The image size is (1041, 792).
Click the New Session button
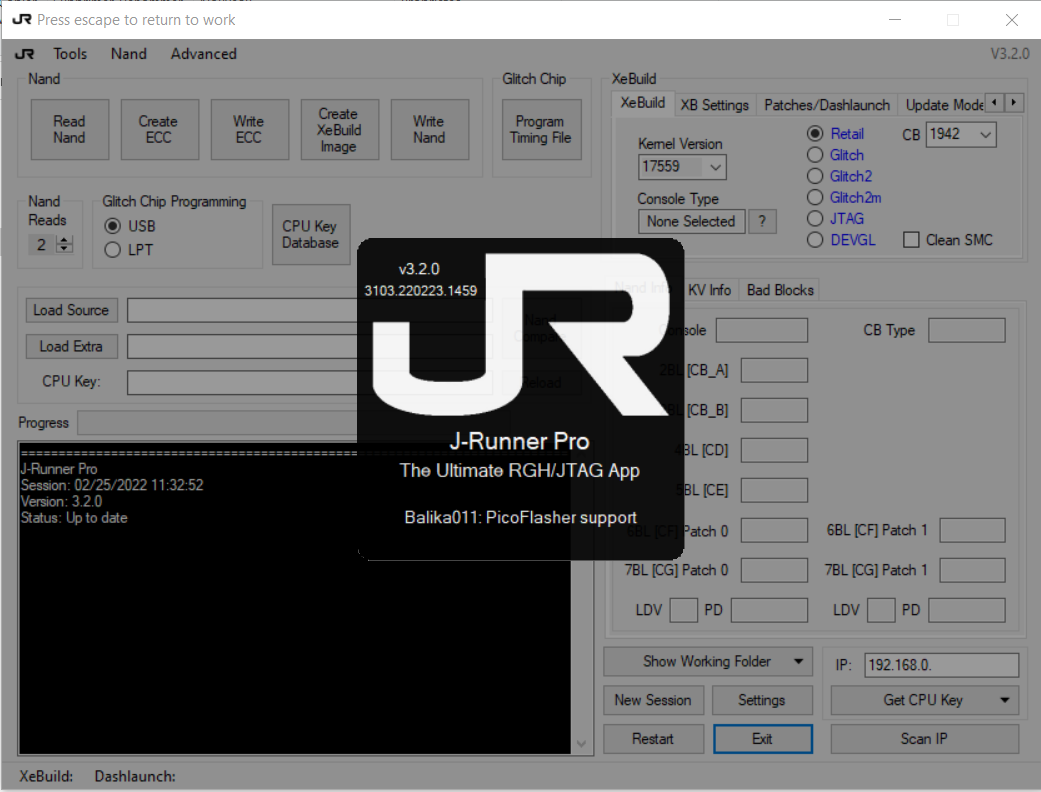653,700
